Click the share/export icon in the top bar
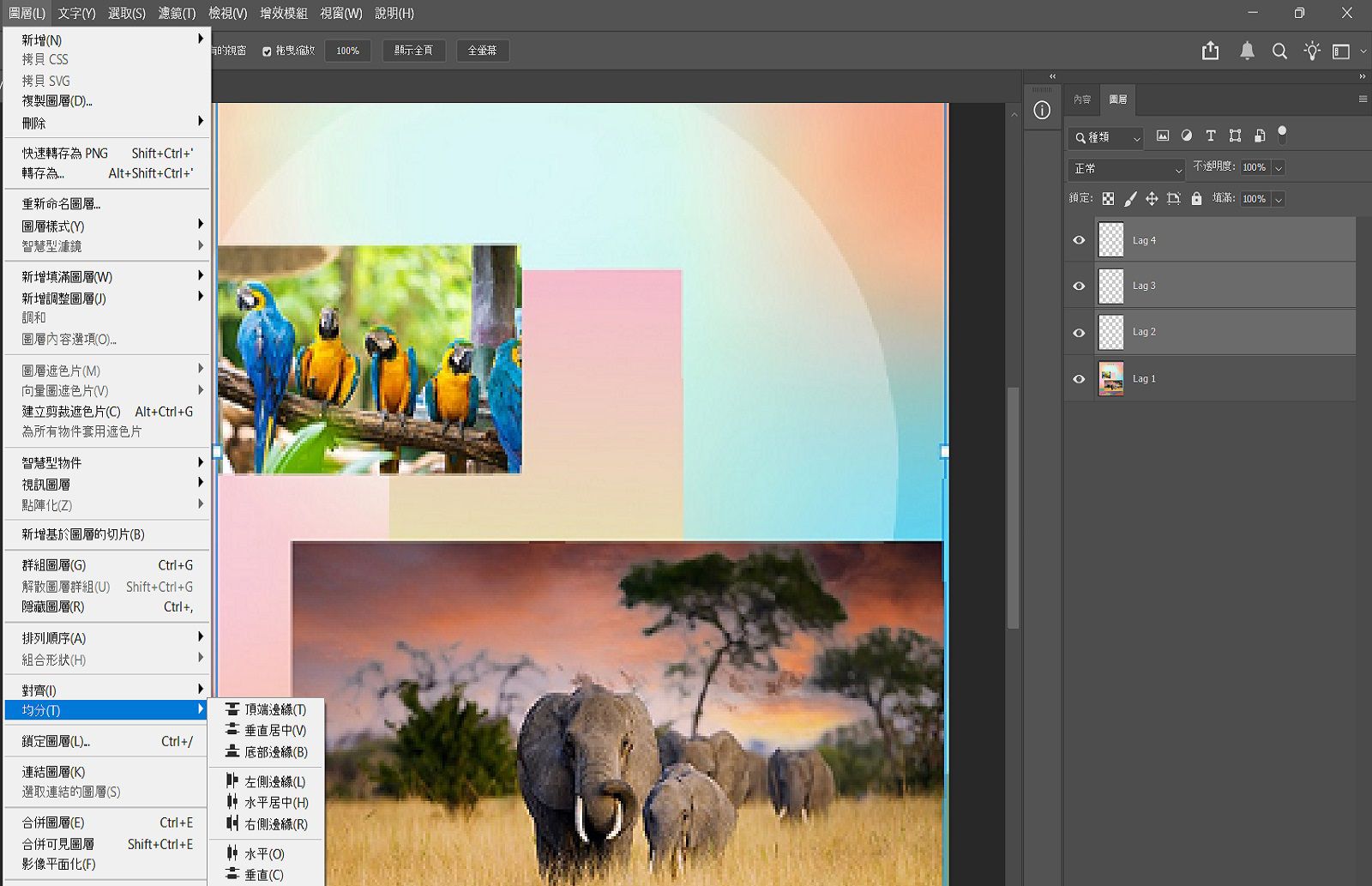 tap(1210, 51)
